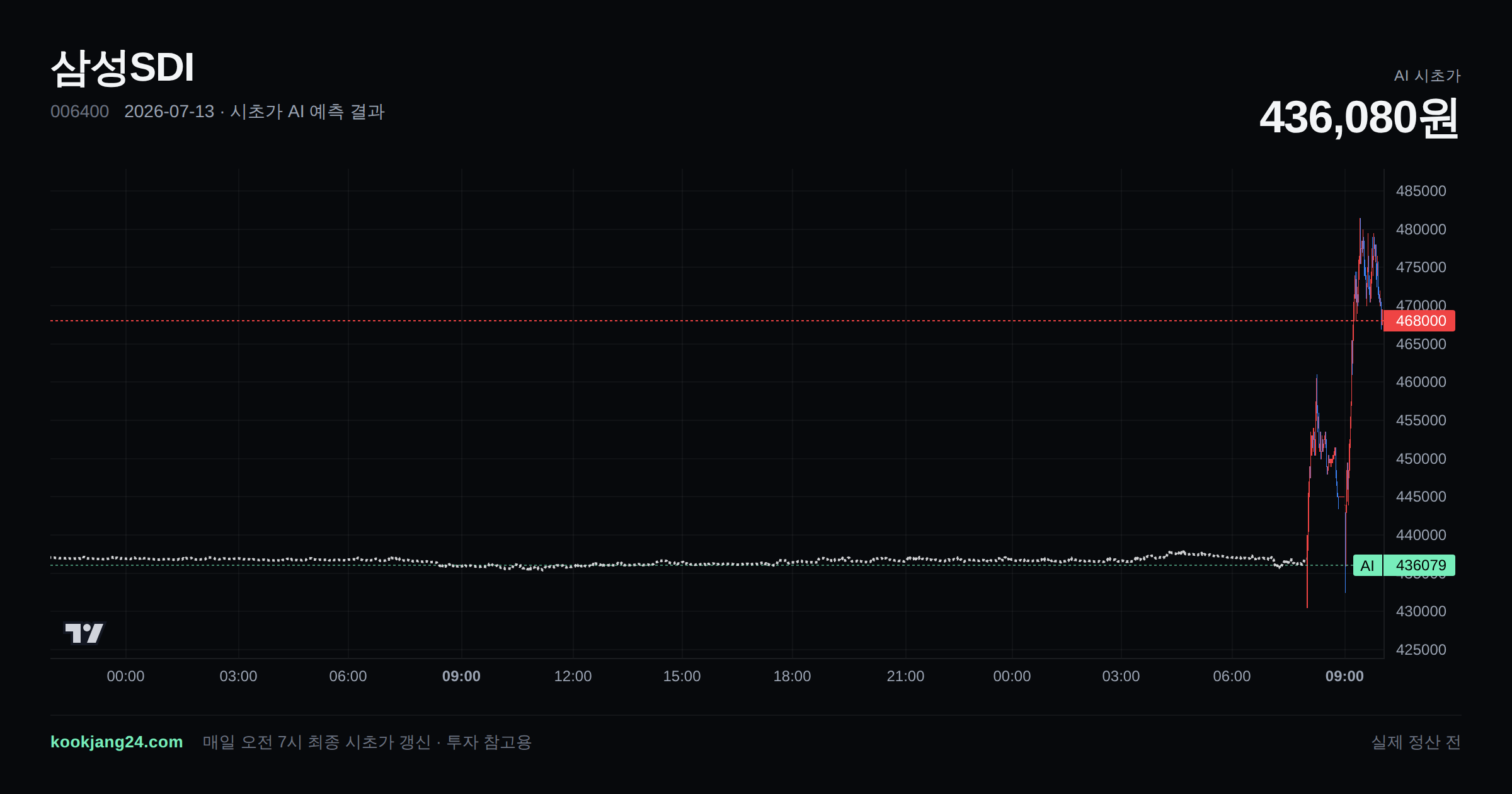Click the 445000 price axis label
Image resolution: width=1512 pixels, height=794 pixels.
click(x=1421, y=497)
